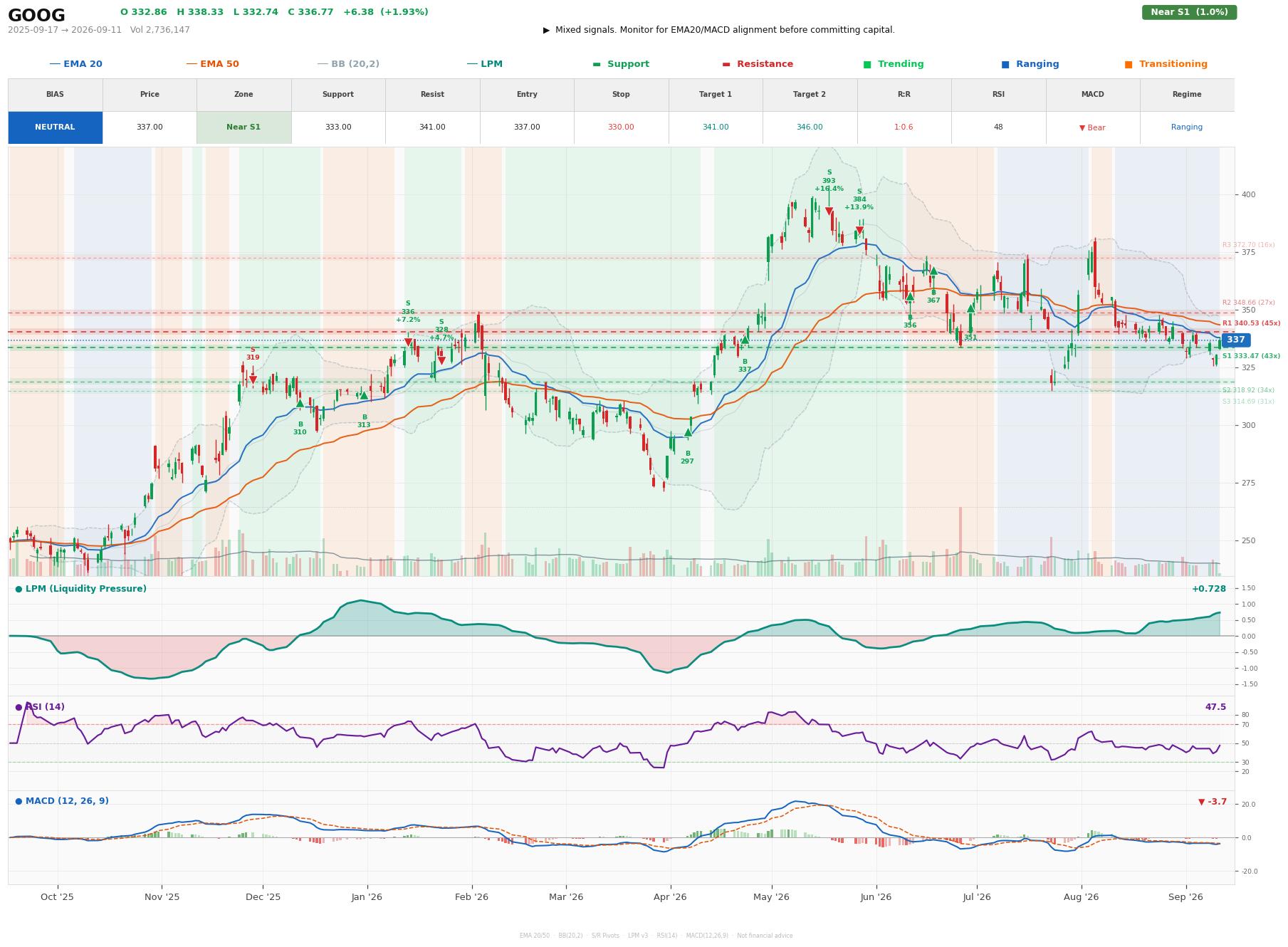
Task: Click the buy marker labeled B 313
Action: click(364, 395)
